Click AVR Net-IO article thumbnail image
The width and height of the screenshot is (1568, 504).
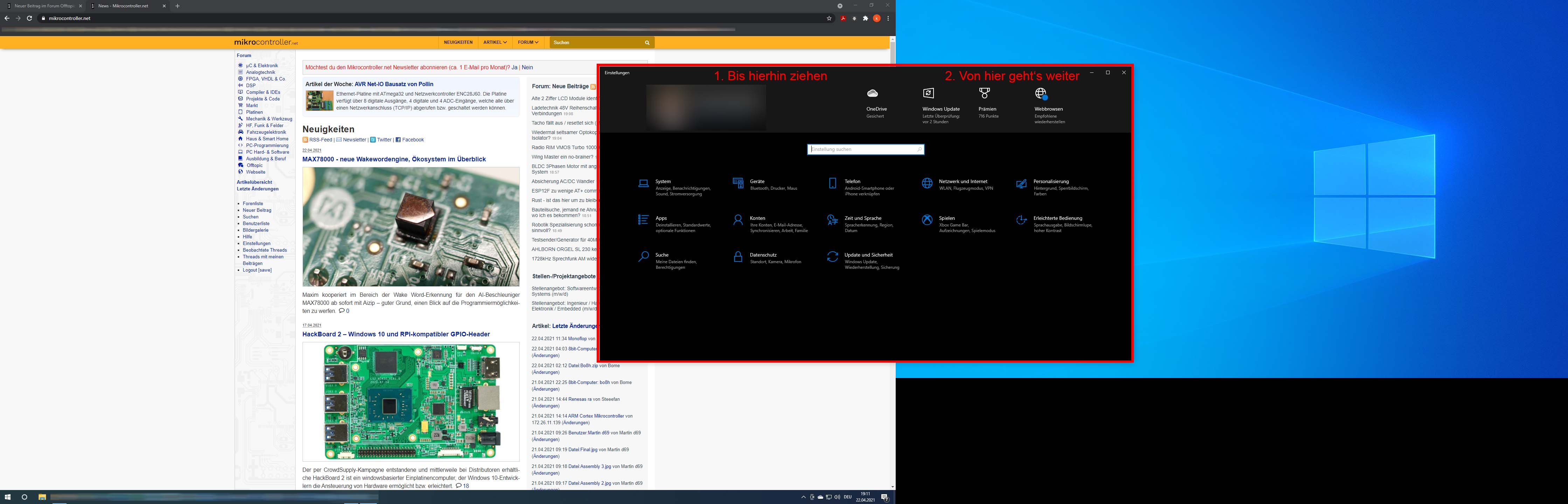320,101
